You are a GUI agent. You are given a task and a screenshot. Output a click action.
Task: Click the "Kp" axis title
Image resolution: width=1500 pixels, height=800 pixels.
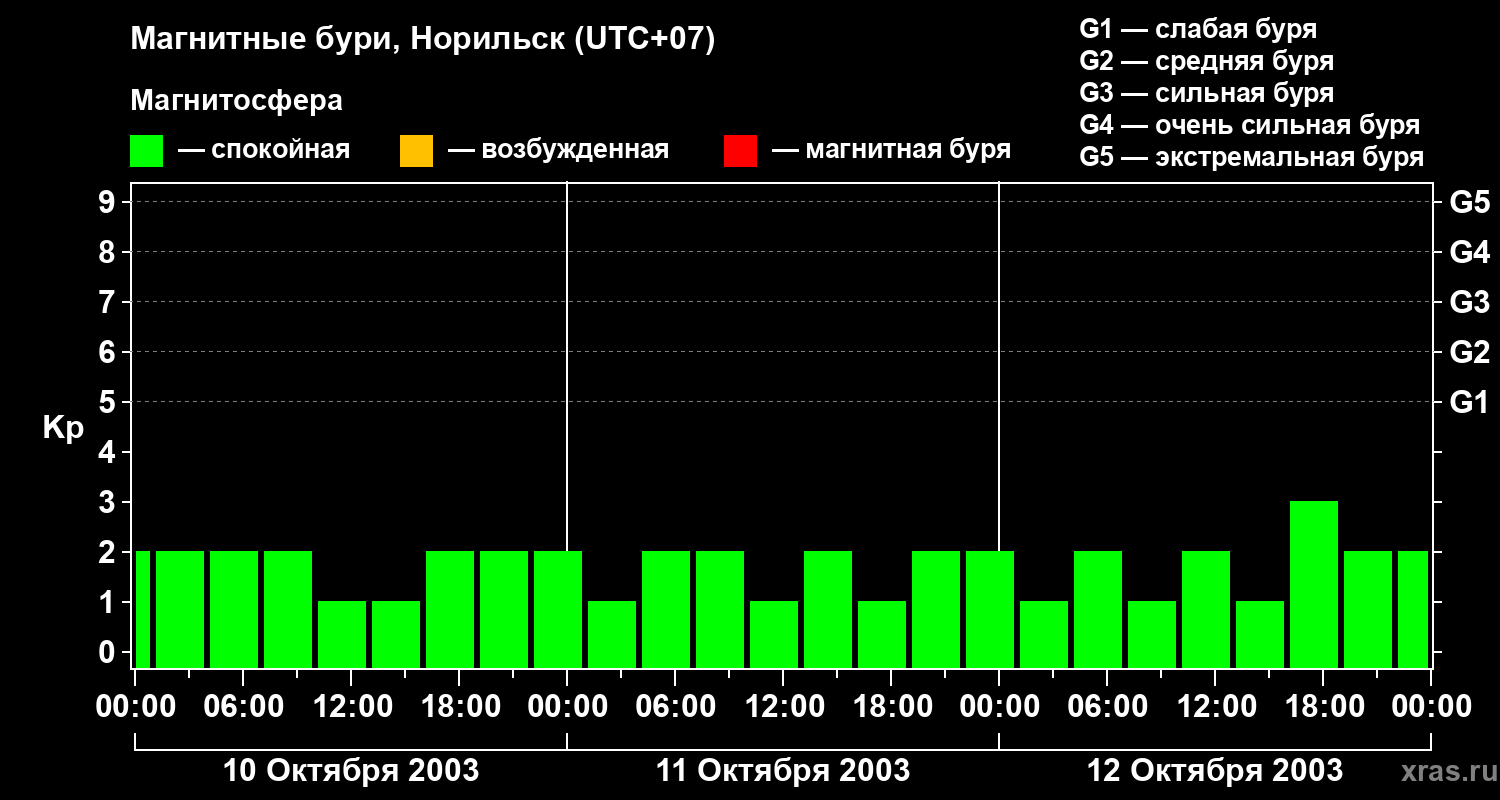[x=63, y=428]
